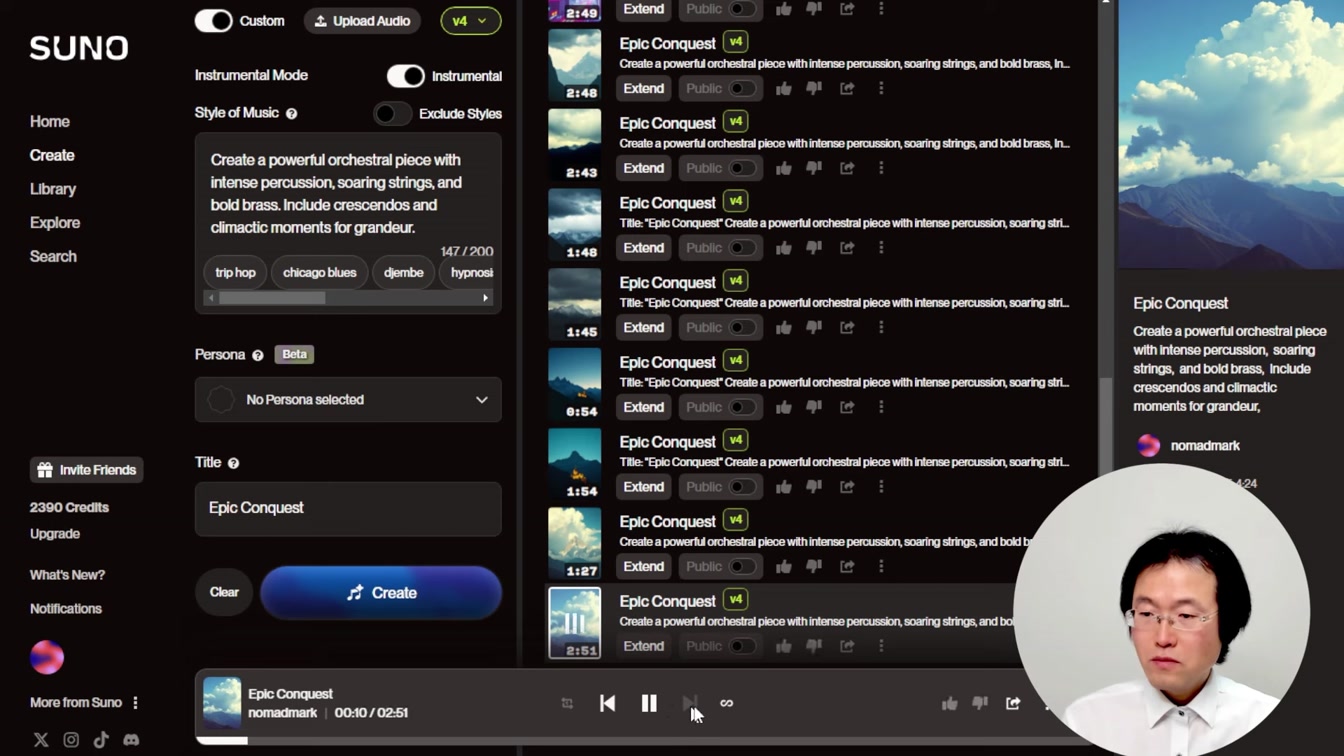Screen dimensions: 1344x756
Task: Open Library in sidebar
Action: click(53, 189)
